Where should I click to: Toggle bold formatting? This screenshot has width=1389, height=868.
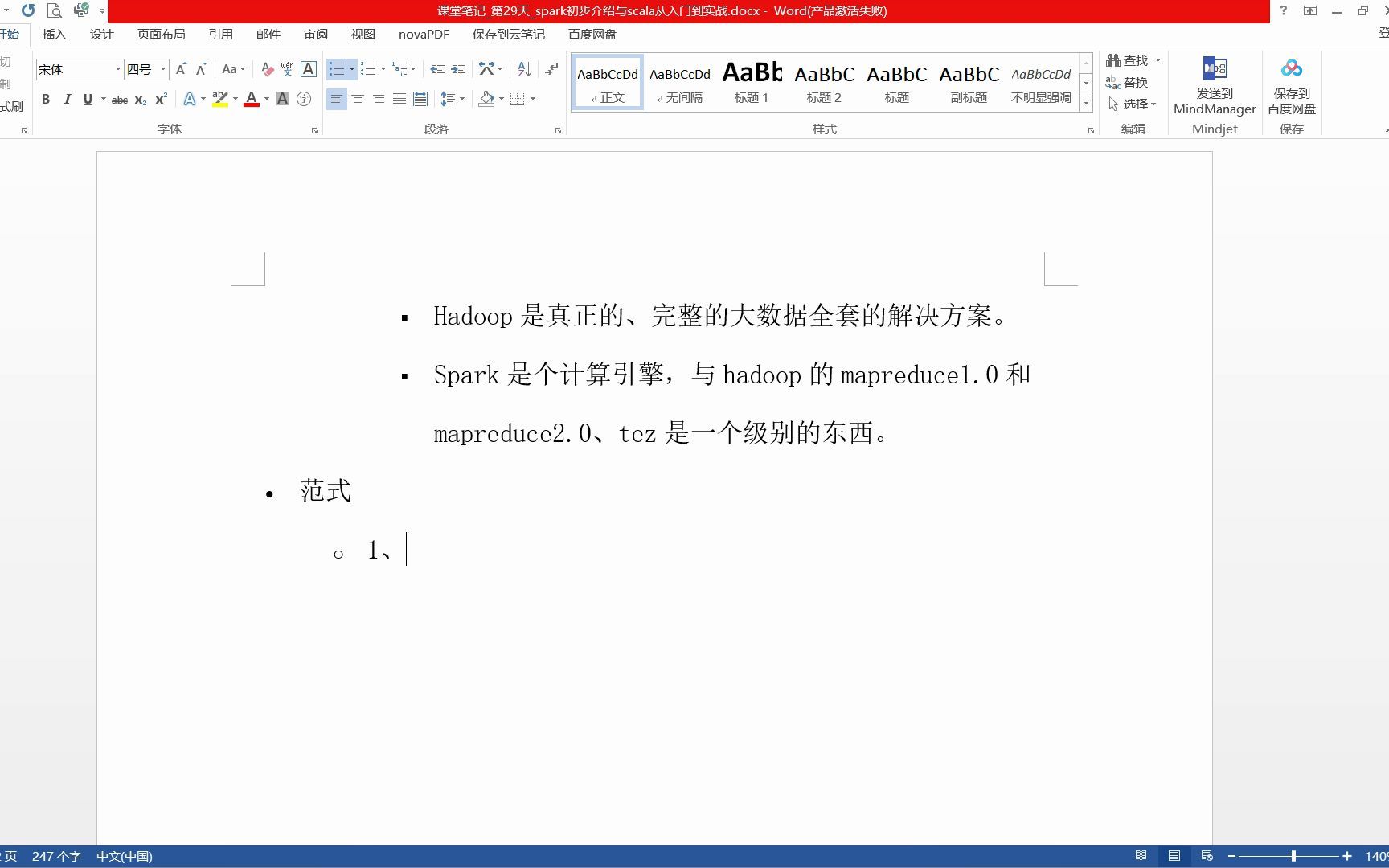click(46, 99)
